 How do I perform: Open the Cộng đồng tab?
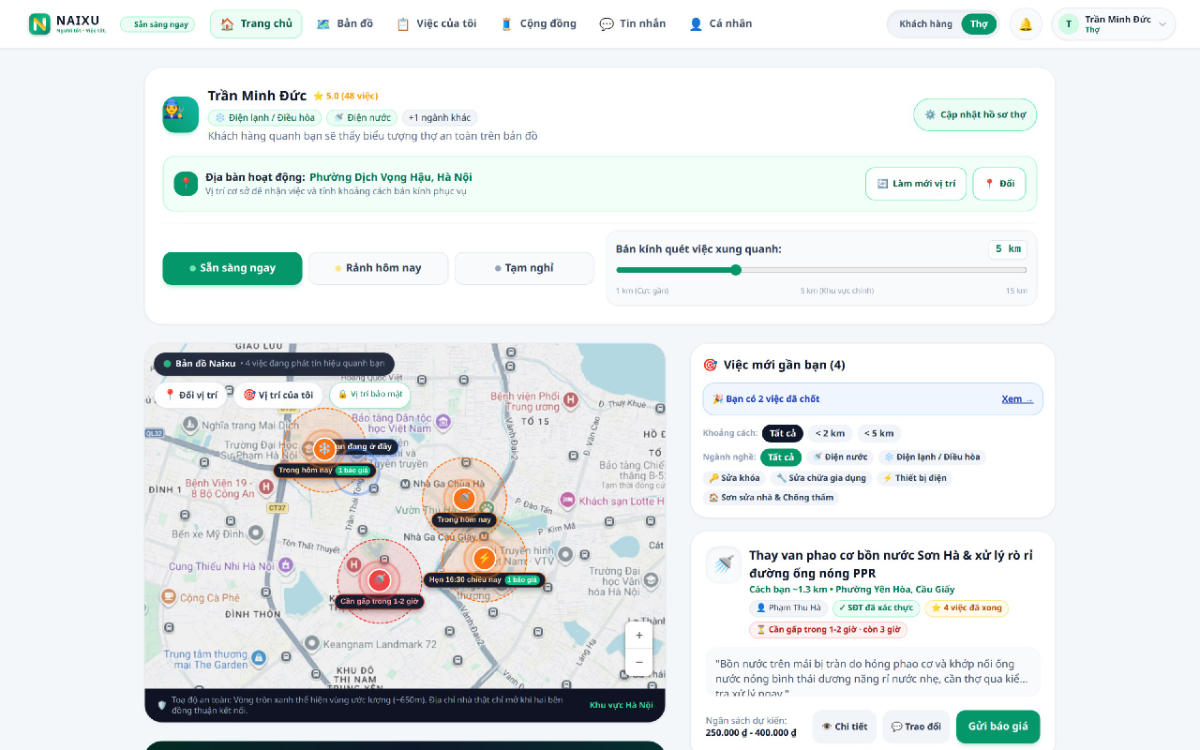click(538, 24)
